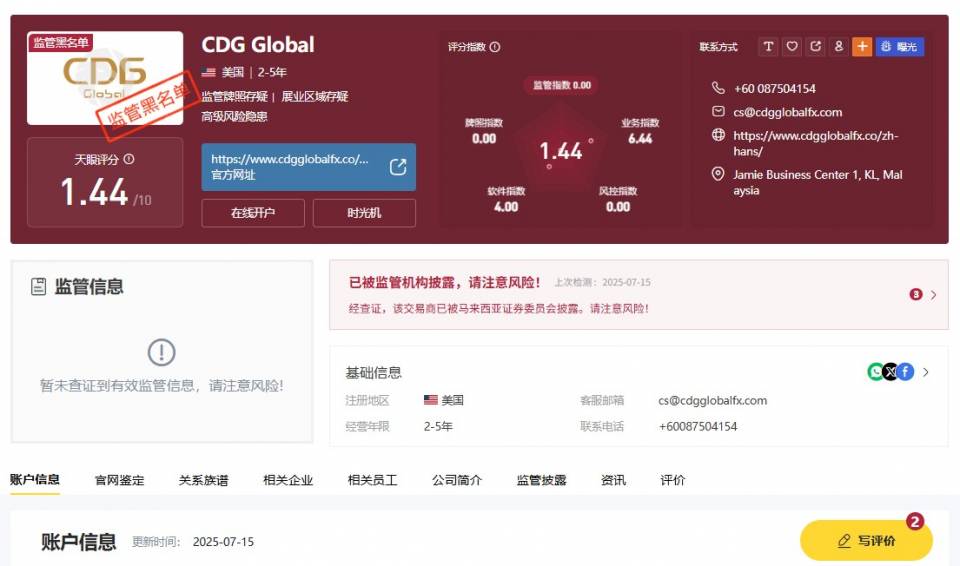The height and width of the screenshot is (566, 960).
Task: Click the 时光机 button
Action: click(x=364, y=213)
